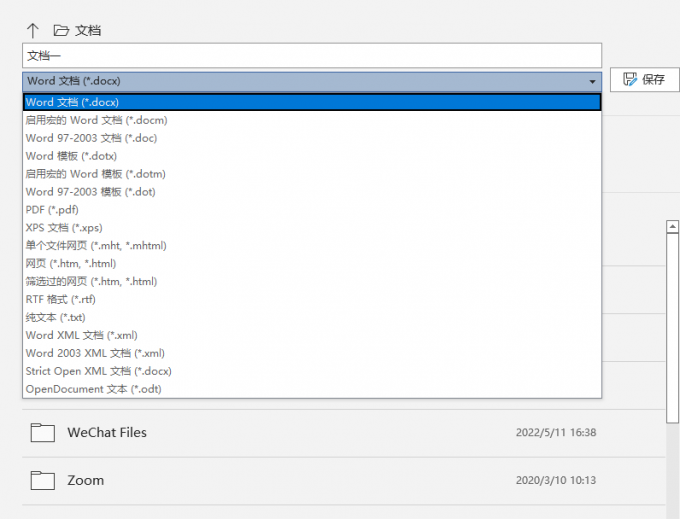Expand the file type dropdown arrow
The width and height of the screenshot is (680, 519).
coord(592,81)
